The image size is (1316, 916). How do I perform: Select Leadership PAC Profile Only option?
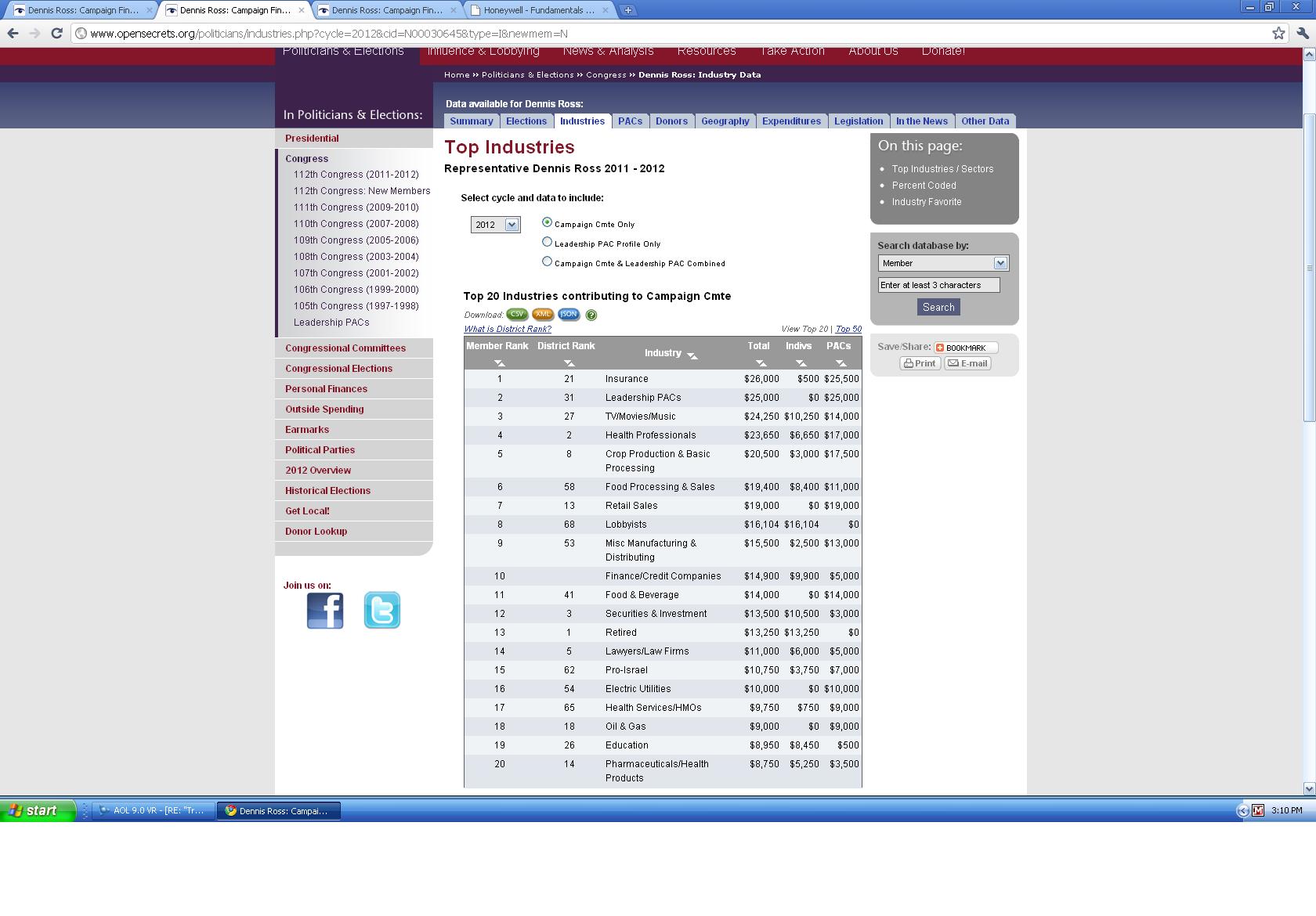[547, 242]
